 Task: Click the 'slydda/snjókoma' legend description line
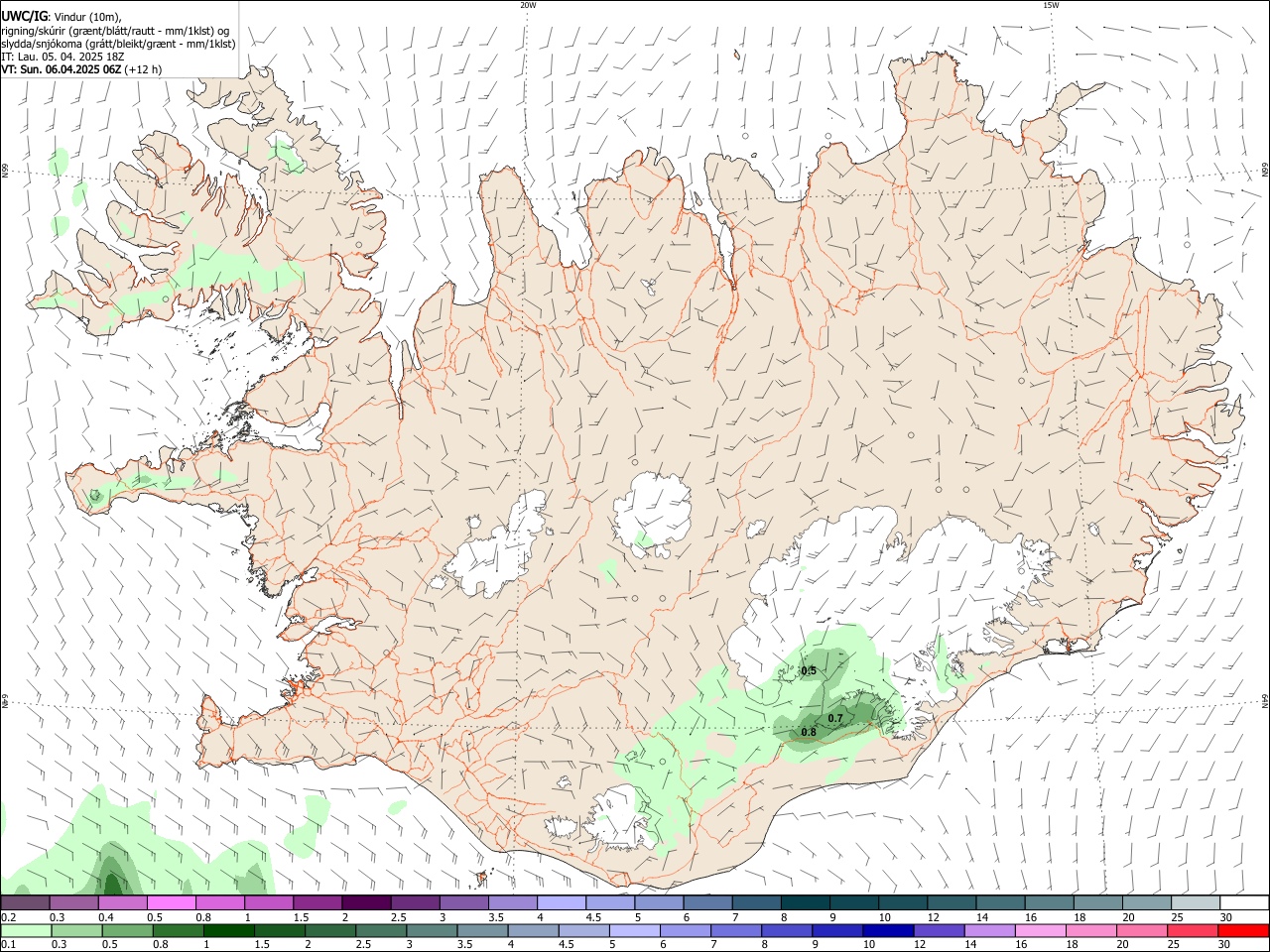pyautogui.click(x=118, y=44)
